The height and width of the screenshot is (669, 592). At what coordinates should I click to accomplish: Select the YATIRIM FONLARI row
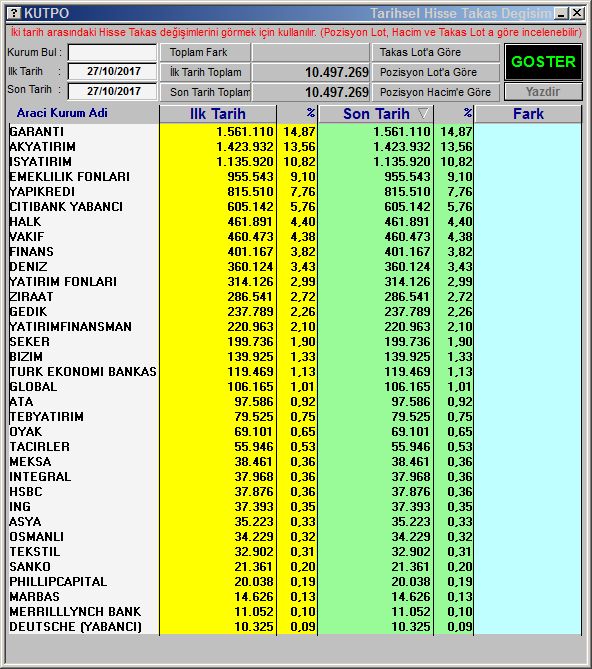coord(63,282)
